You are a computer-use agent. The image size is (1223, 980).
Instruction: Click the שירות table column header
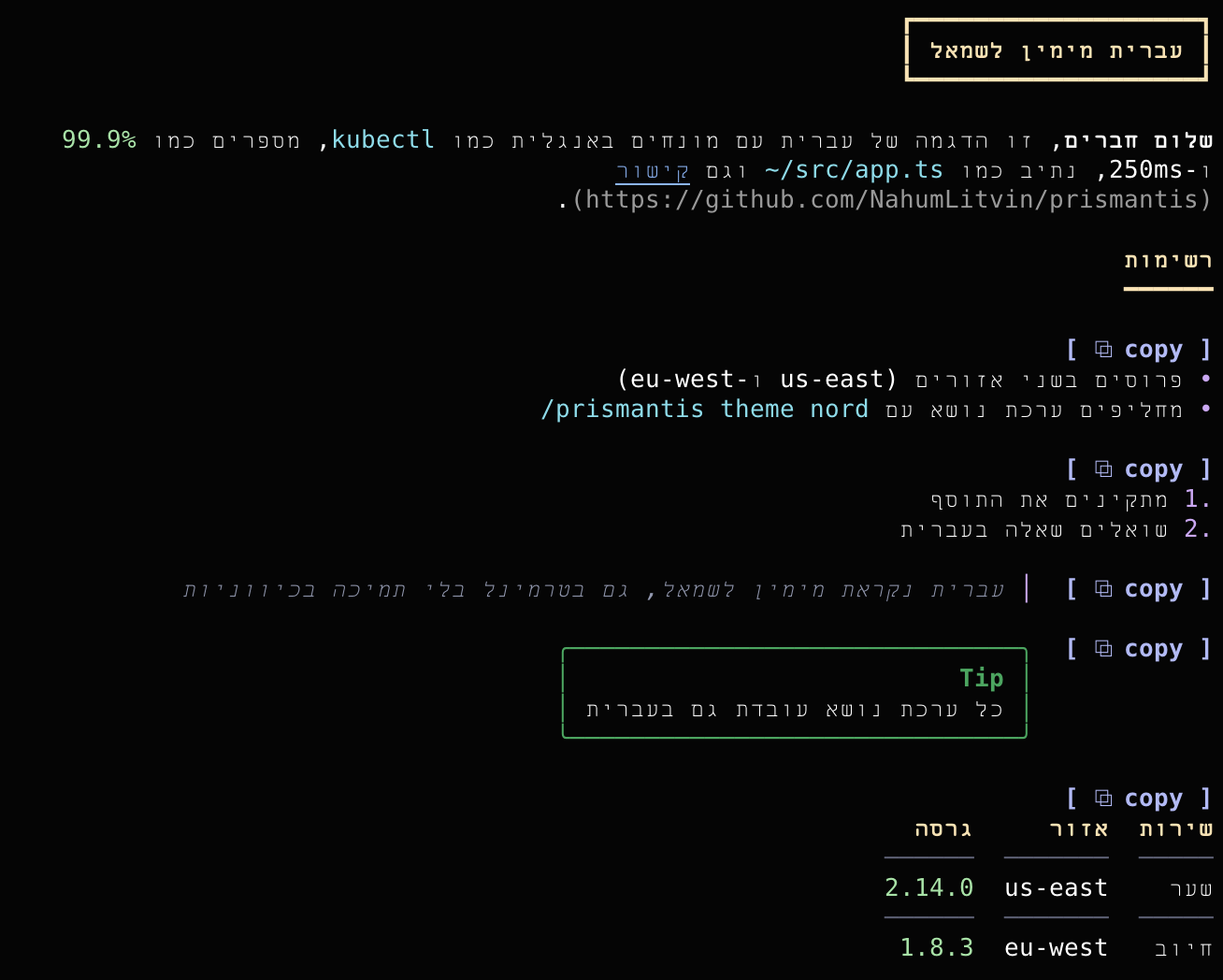click(x=1176, y=829)
